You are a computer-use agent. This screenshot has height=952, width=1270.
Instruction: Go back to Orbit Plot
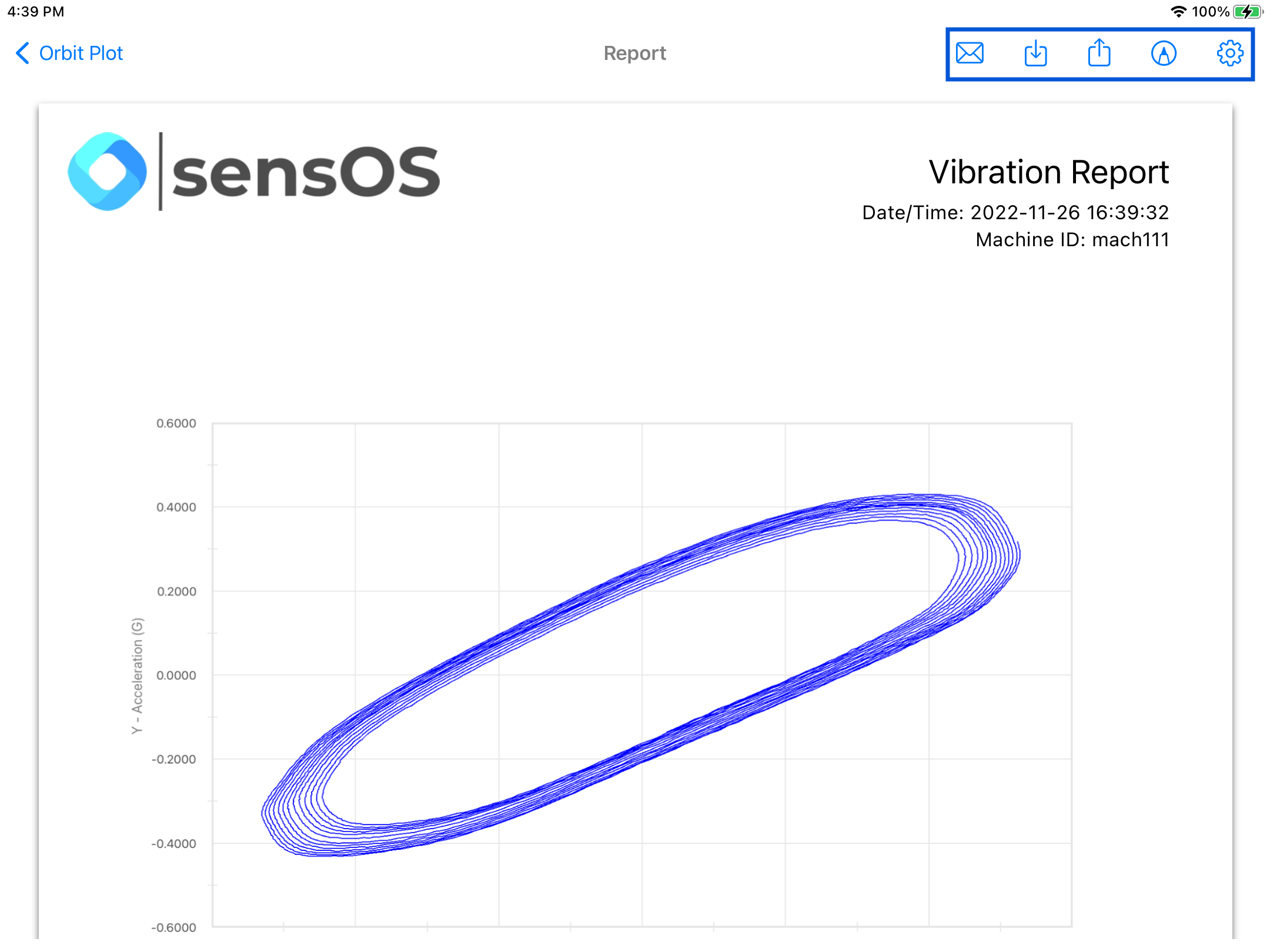pyautogui.click(x=69, y=53)
